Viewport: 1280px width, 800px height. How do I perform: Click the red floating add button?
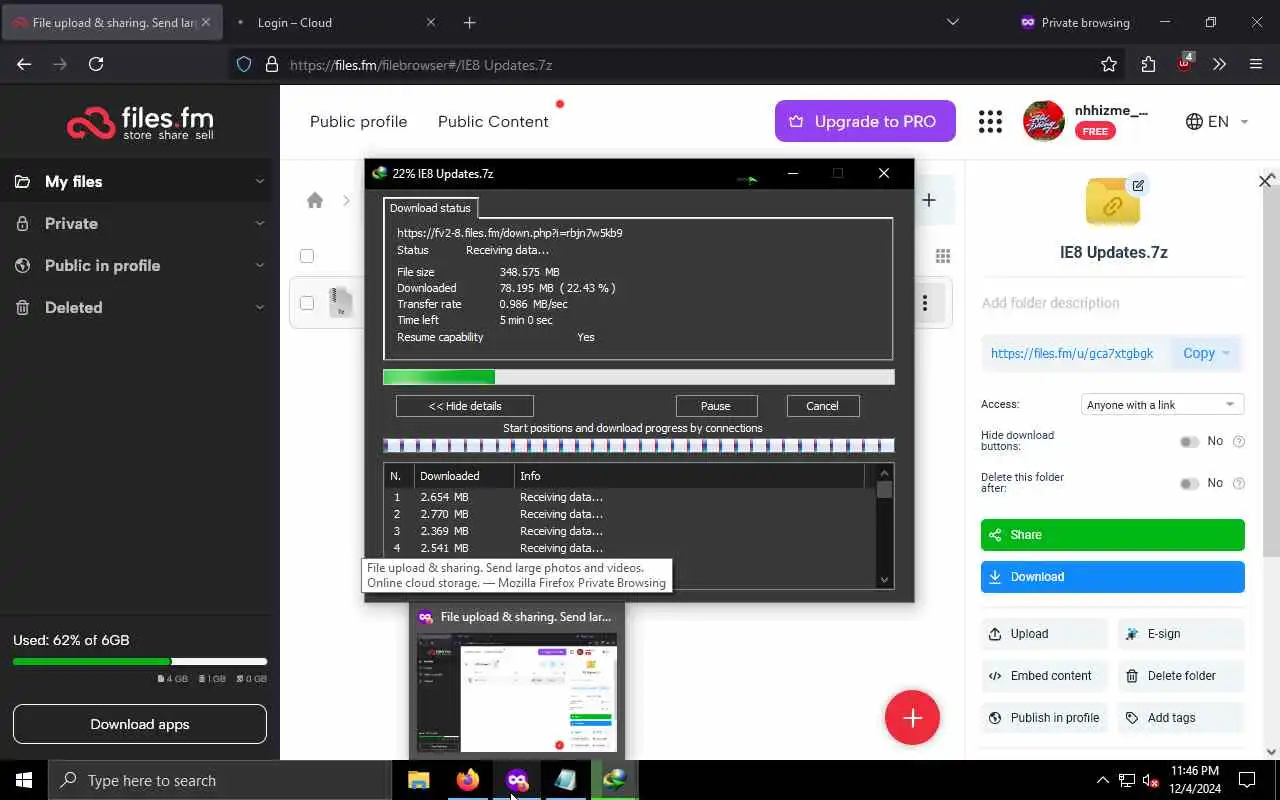[912, 718]
